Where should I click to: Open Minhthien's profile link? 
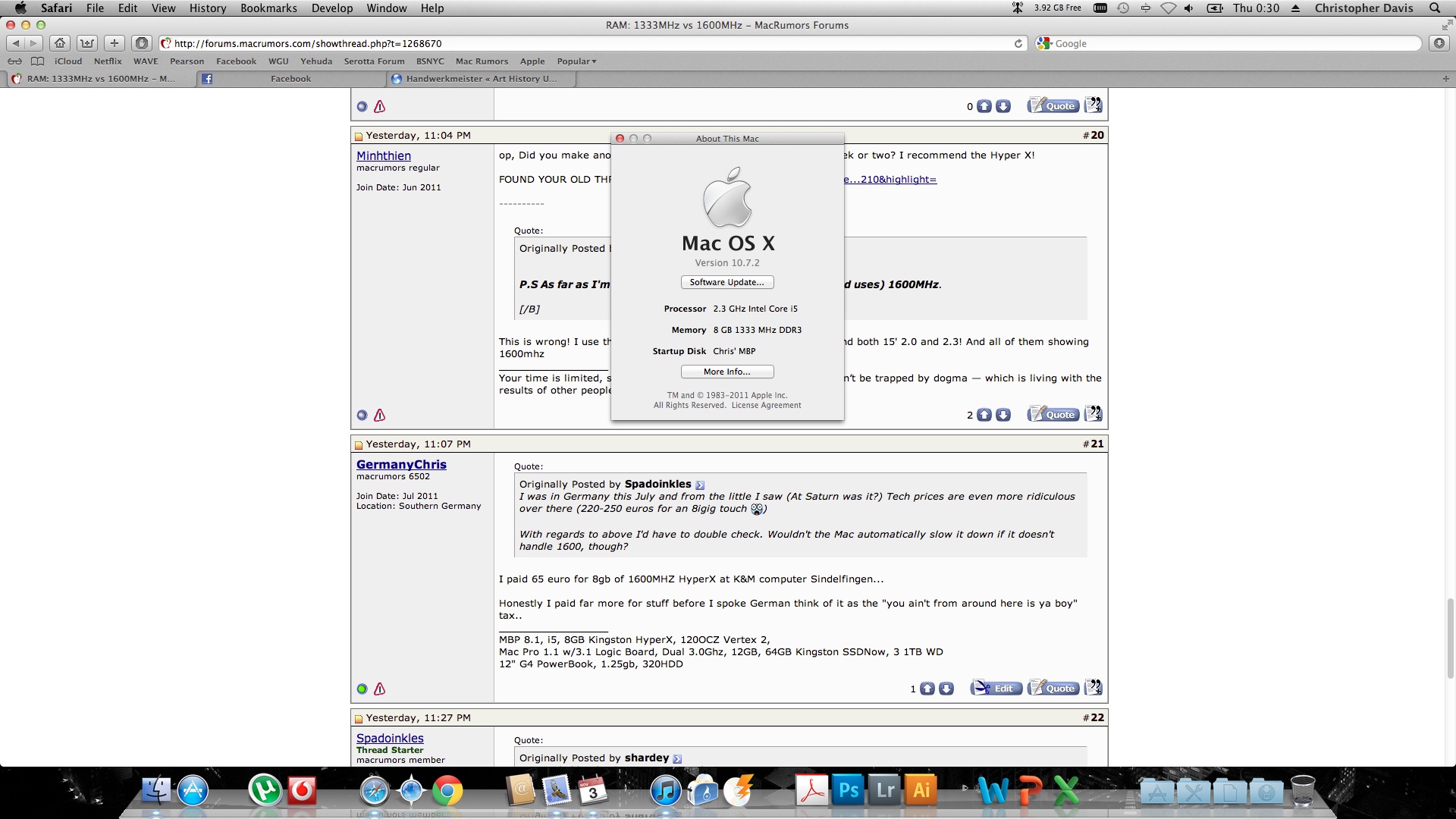384,155
